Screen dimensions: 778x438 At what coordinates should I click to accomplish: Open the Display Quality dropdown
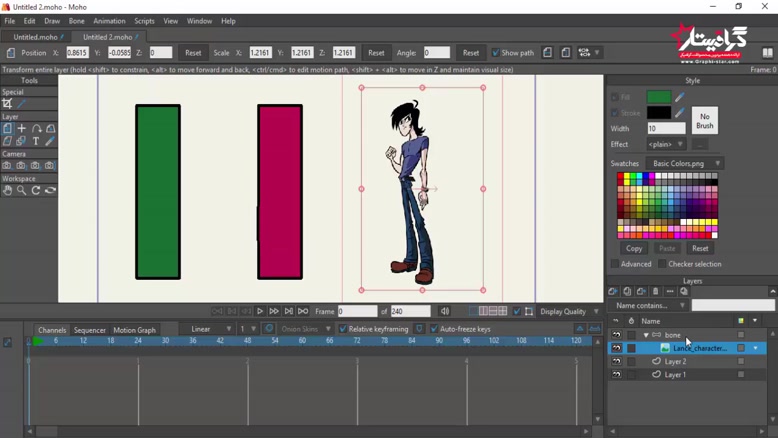click(x=569, y=311)
